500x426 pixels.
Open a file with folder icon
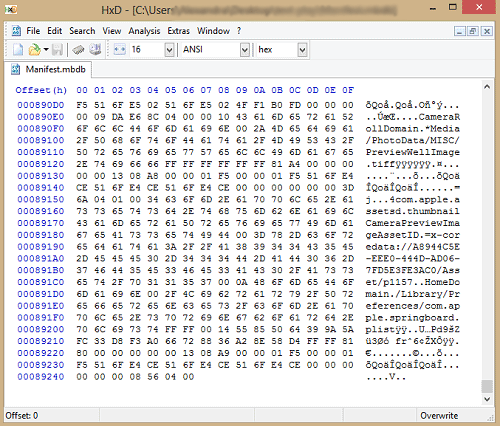34,50
